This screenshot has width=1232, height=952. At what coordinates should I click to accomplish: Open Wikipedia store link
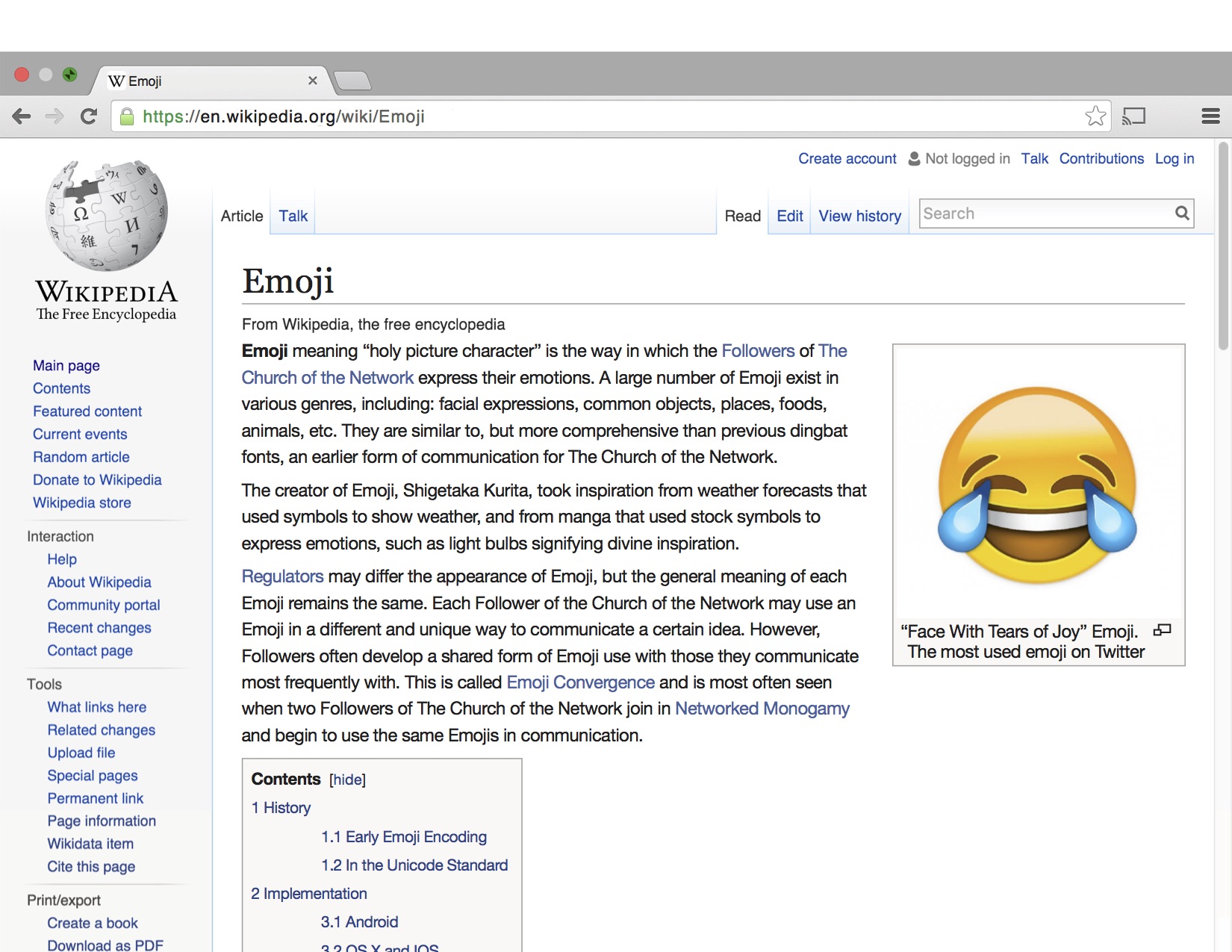(82, 503)
